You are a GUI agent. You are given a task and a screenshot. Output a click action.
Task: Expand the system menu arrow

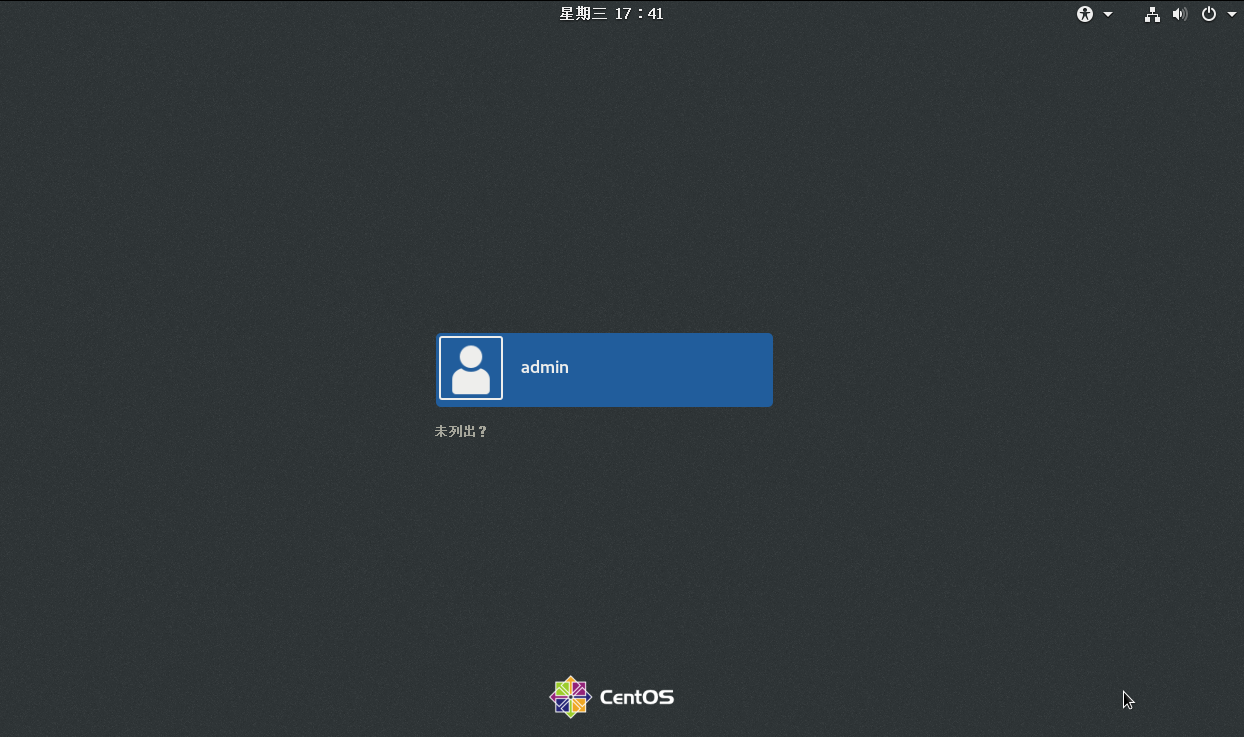coord(1232,15)
